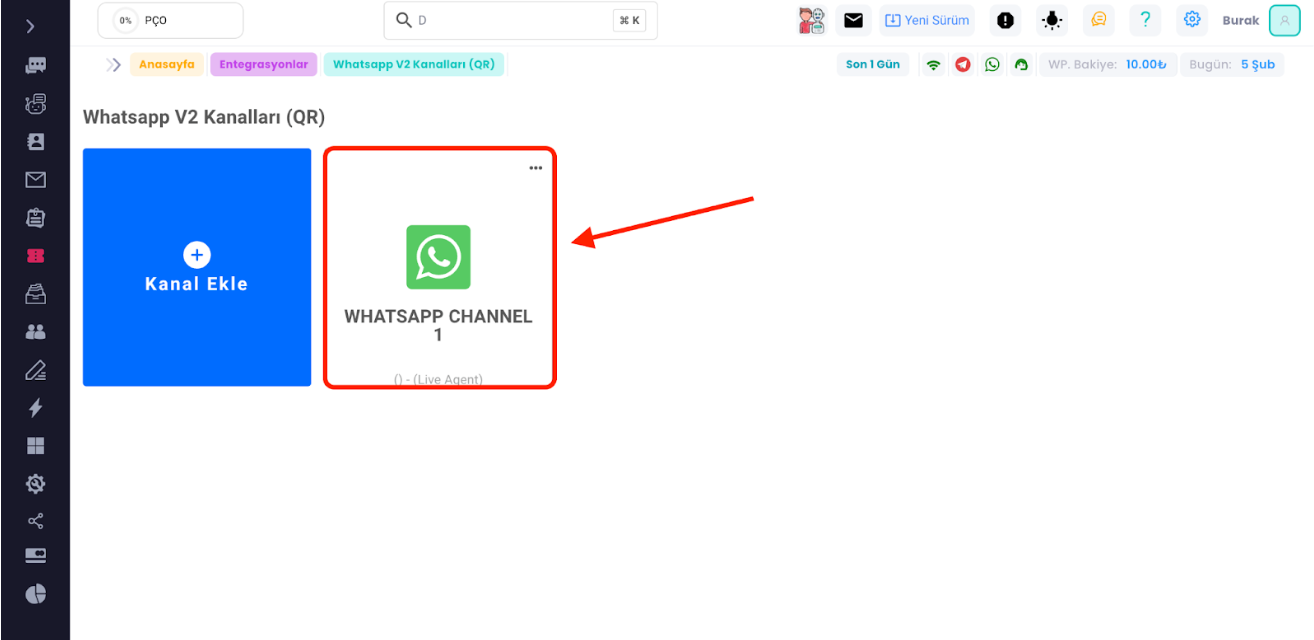Viewport: 1314px width, 640px height.
Task: Open the envelope mail icon in sidebar
Action: 36,180
